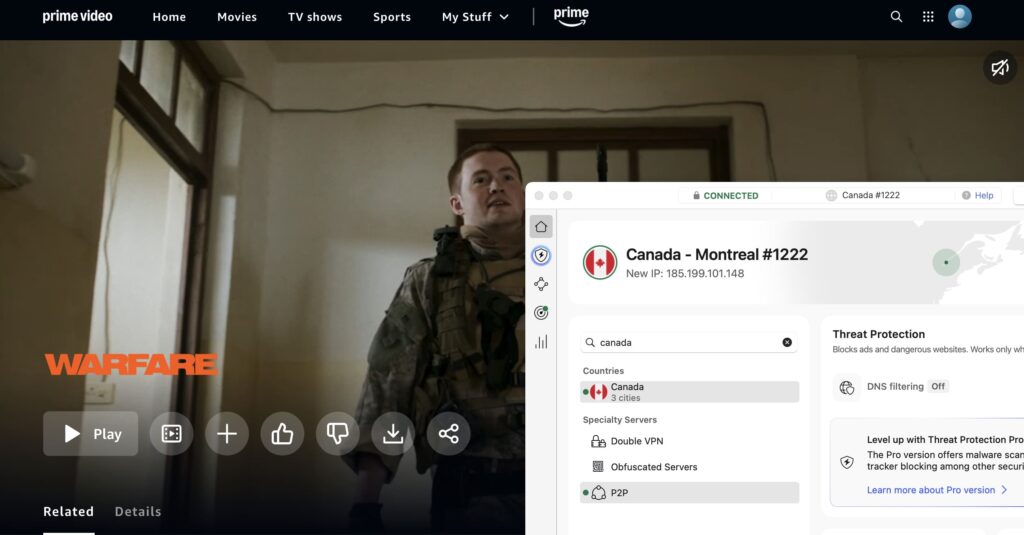The image size is (1024, 535).
Task: Clear the canada search text
Action: (787, 342)
